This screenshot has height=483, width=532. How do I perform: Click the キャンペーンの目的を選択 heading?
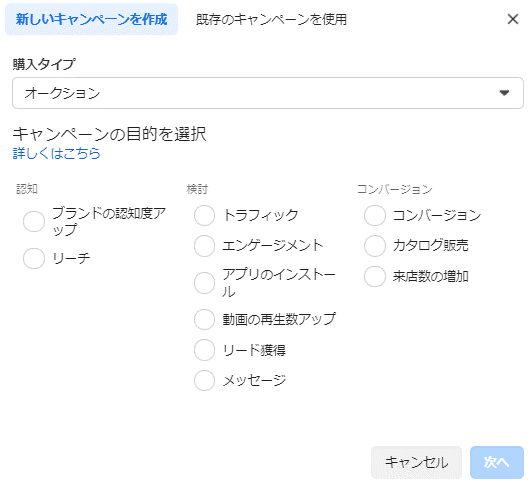(109, 134)
